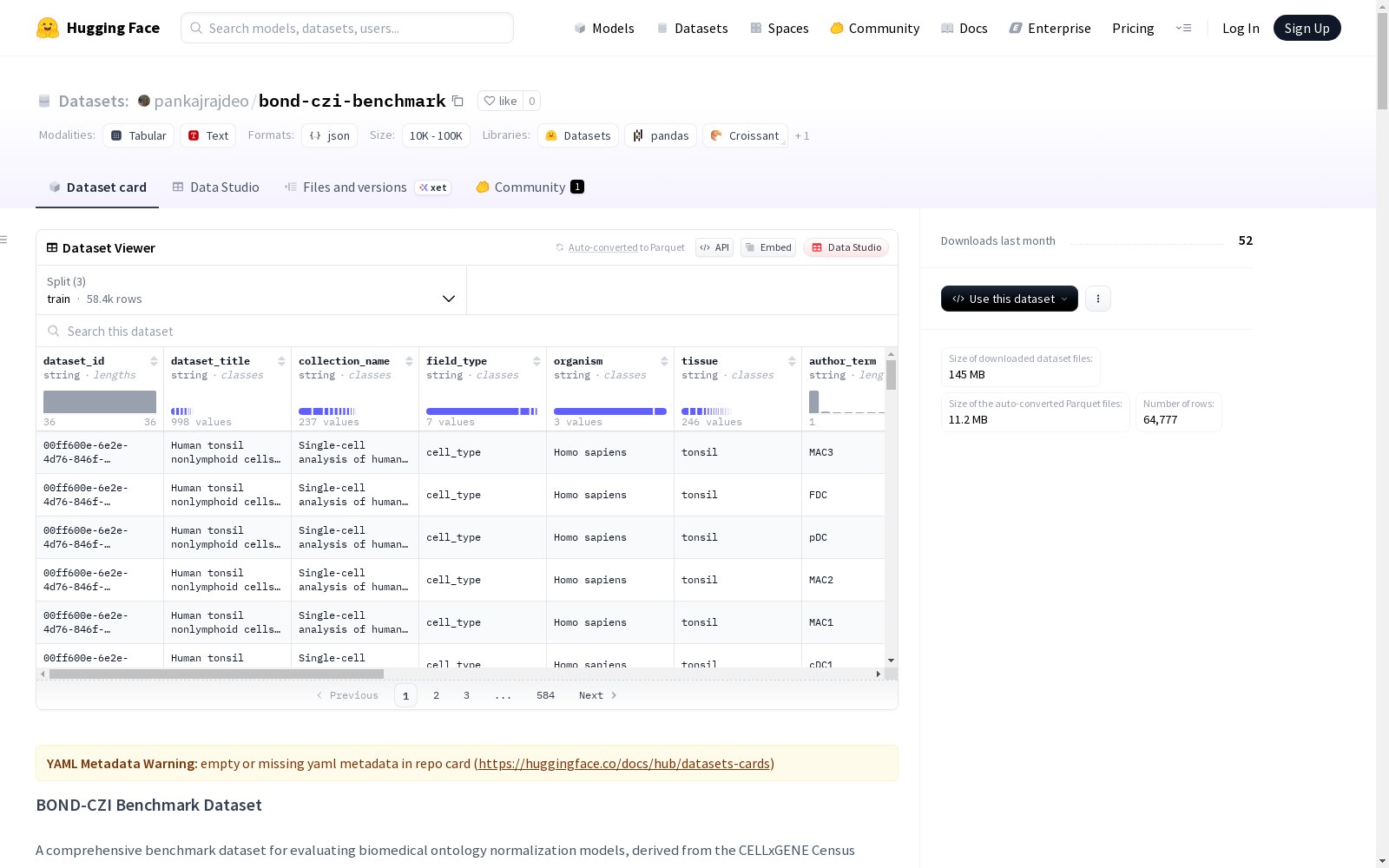Switch to the Community tab with badge

point(530,187)
